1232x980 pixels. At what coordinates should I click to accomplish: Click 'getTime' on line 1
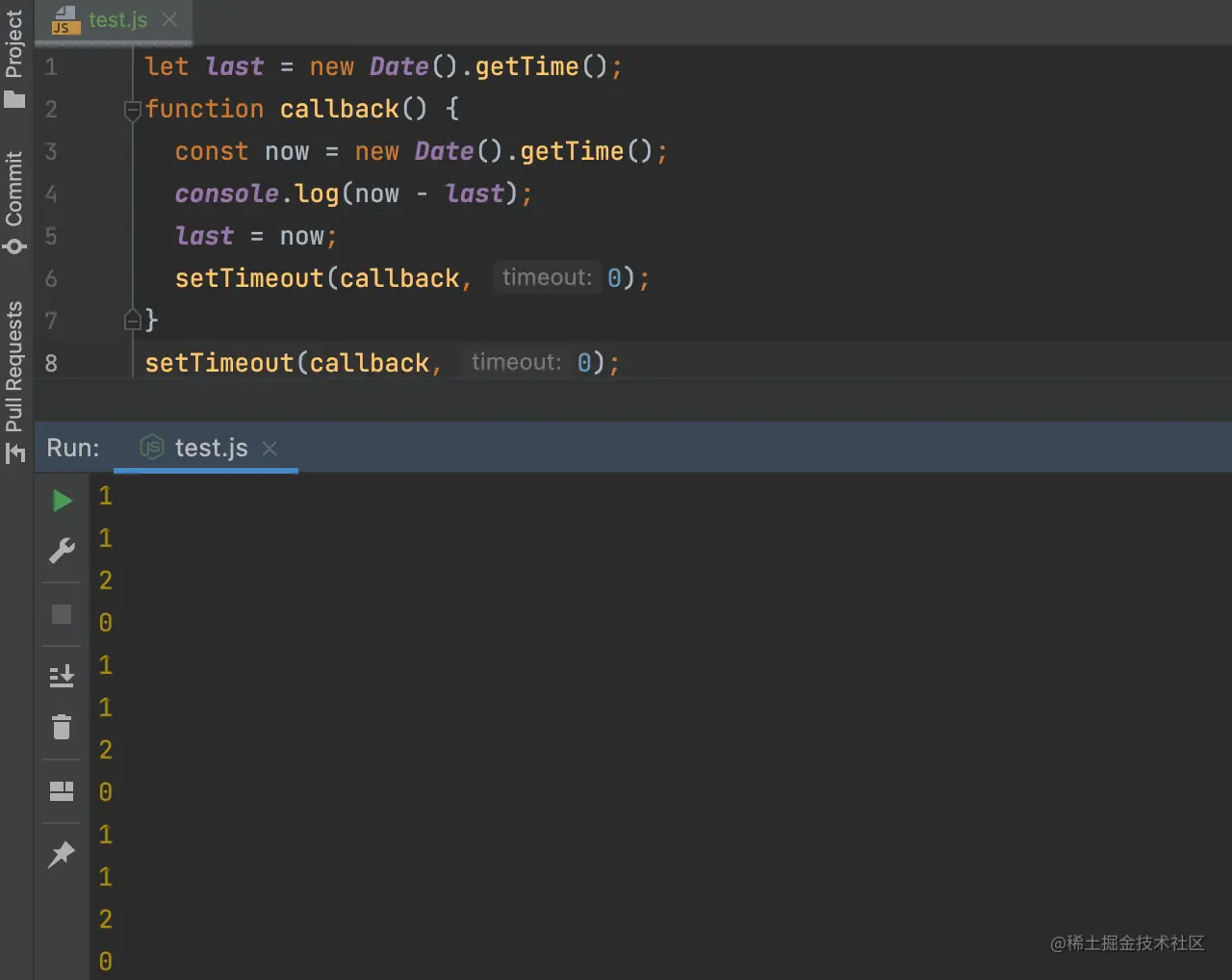pos(527,66)
